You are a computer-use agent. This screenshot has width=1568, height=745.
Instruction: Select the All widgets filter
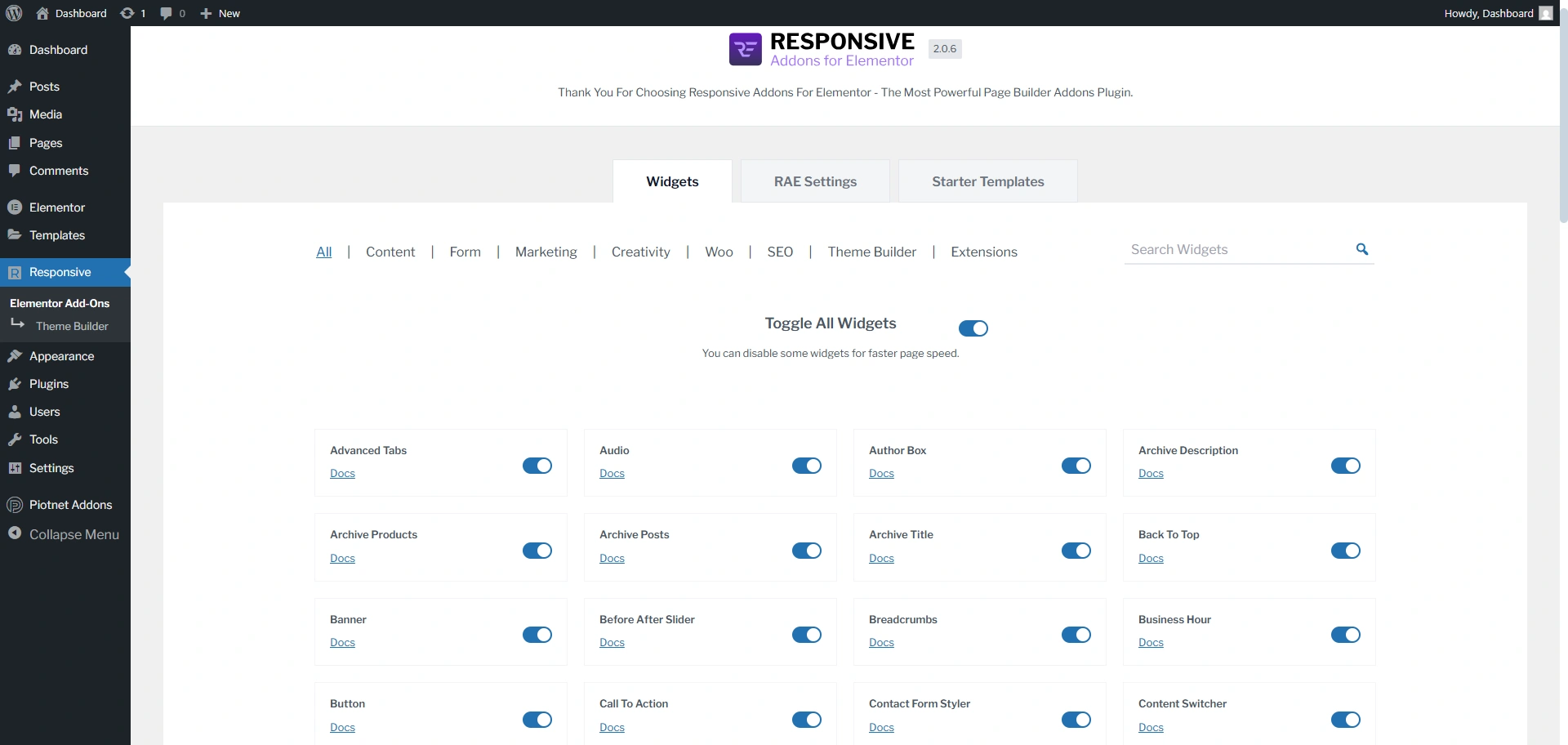click(x=324, y=252)
